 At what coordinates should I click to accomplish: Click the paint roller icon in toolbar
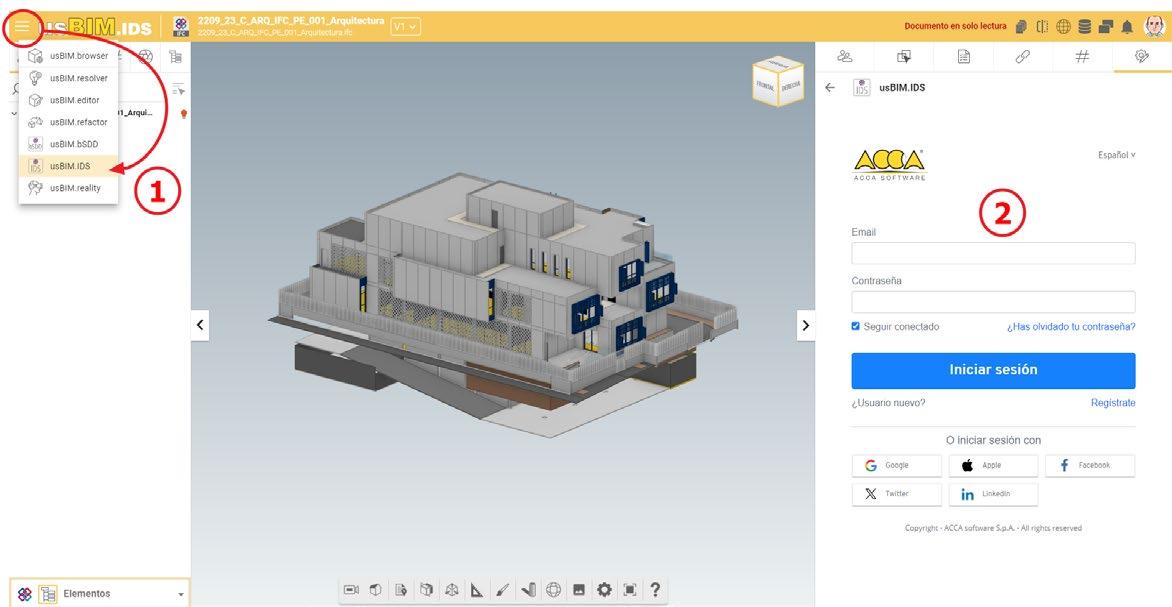coord(528,590)
